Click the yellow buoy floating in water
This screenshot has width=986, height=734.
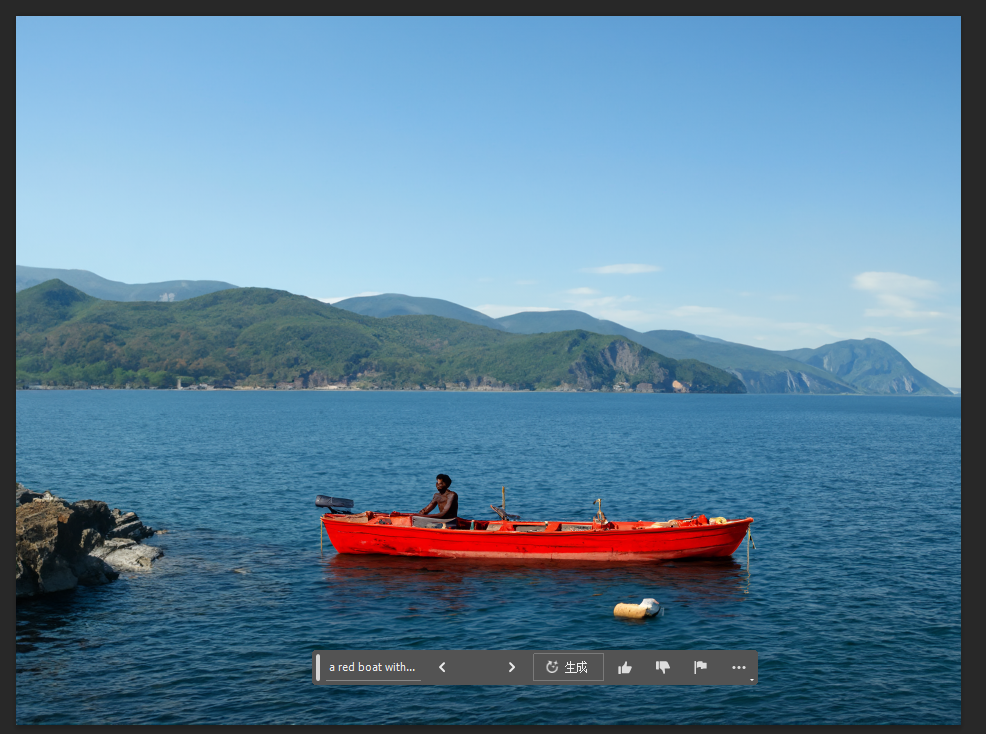[x=637, y=609]
